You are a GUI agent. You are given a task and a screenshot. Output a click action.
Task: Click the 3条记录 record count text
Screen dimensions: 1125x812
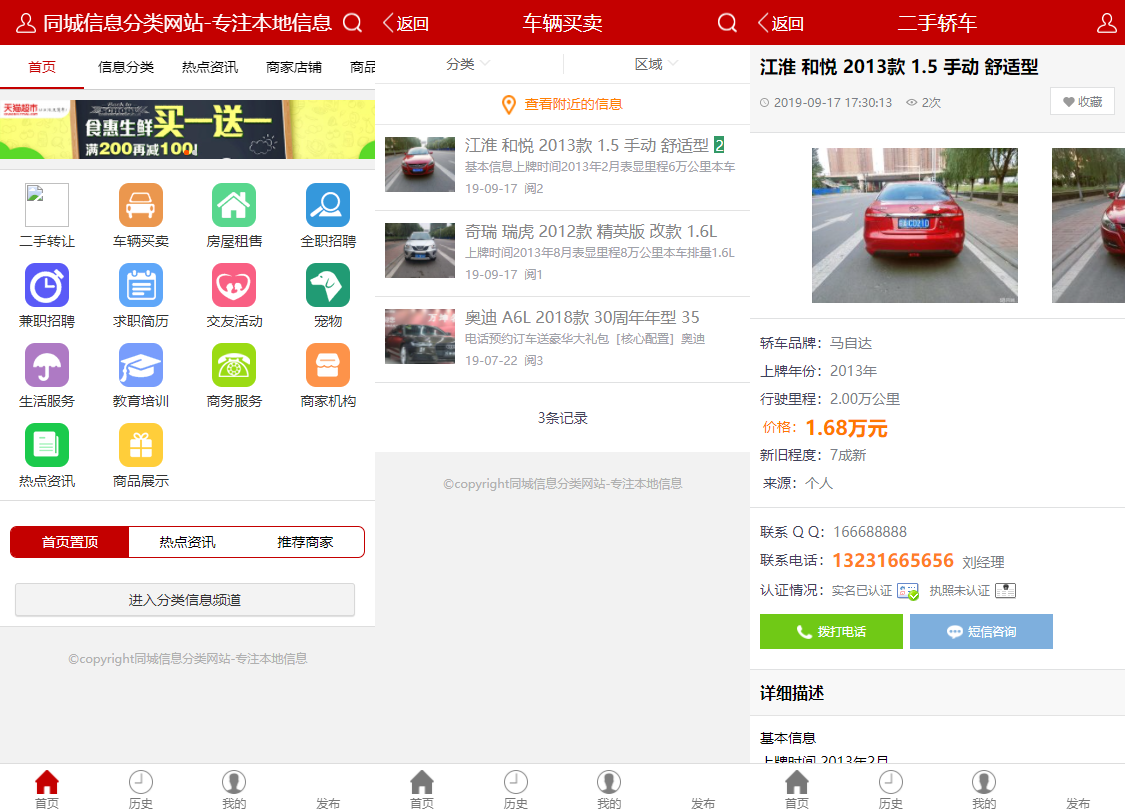562,418
